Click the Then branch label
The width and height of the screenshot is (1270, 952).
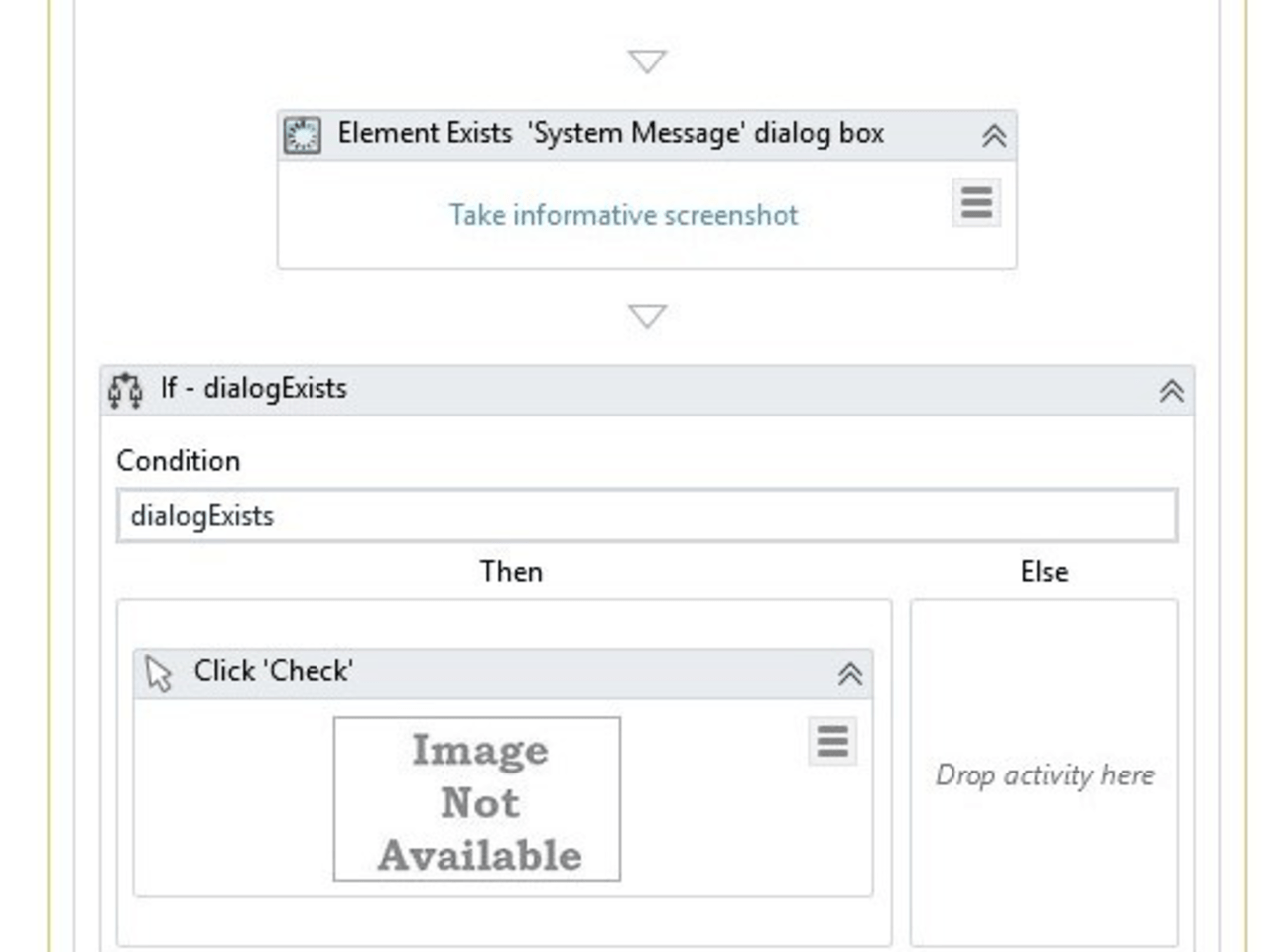click(511, 572)
